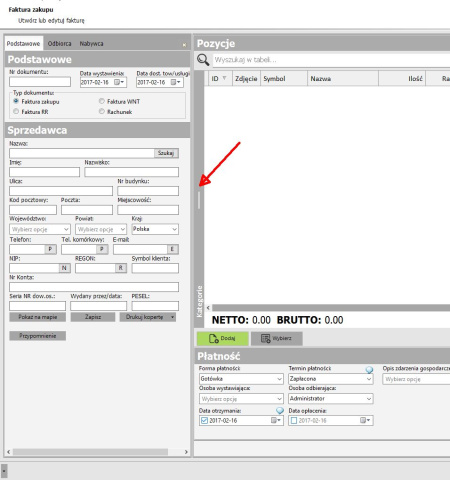The height and width of the screenshot is (480, 450).
Task: Click the Zapisz button
Action: 93,317
